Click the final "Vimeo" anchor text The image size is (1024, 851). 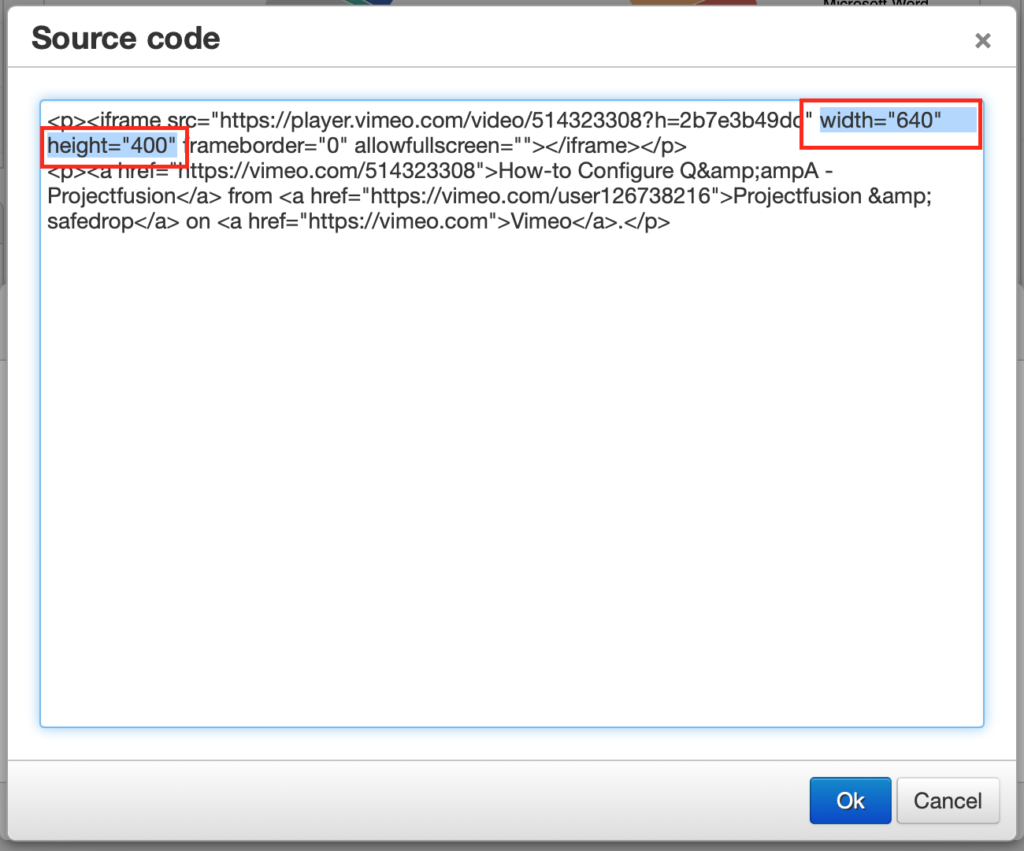tap(539, 221)
